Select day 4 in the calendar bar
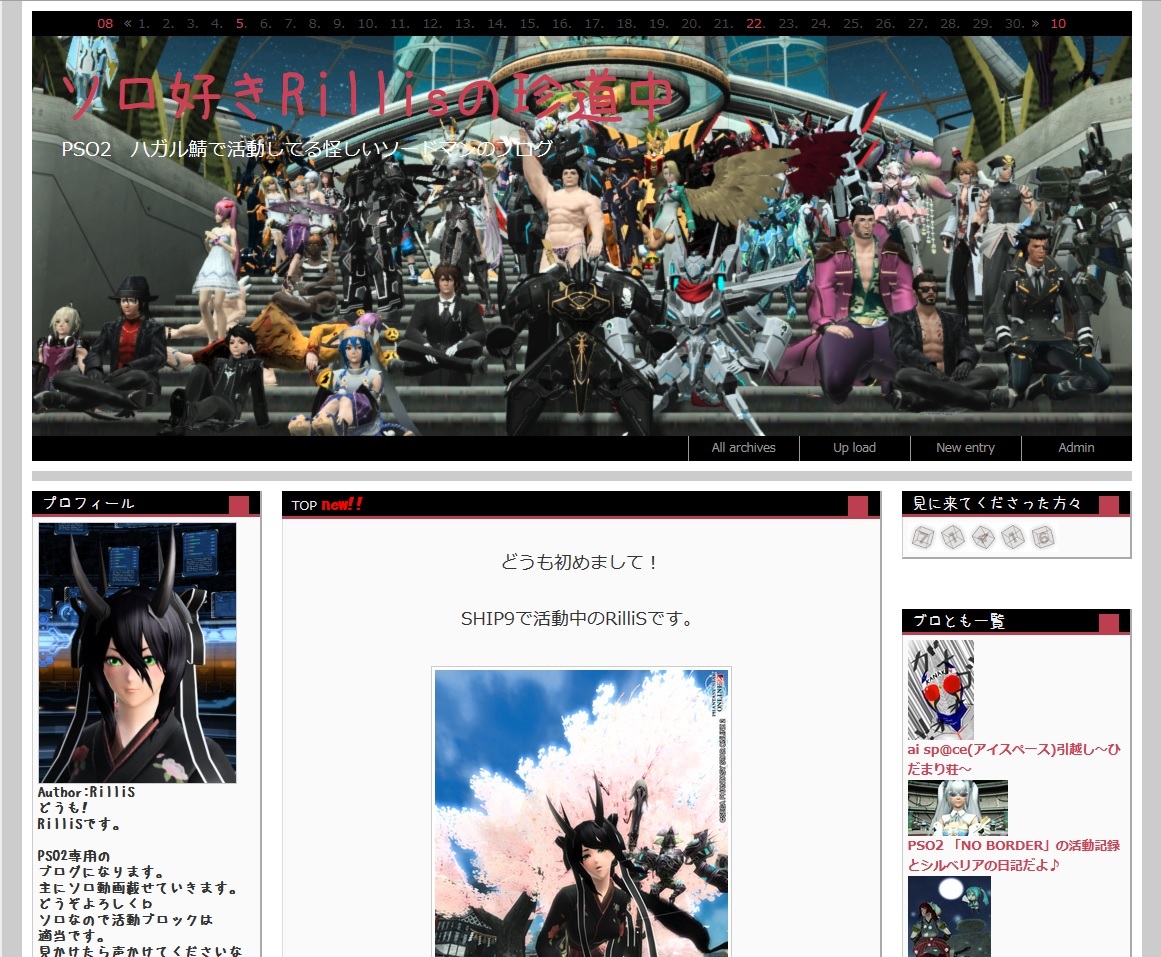This screenshot has height=957, width=1161. (216, 24)
